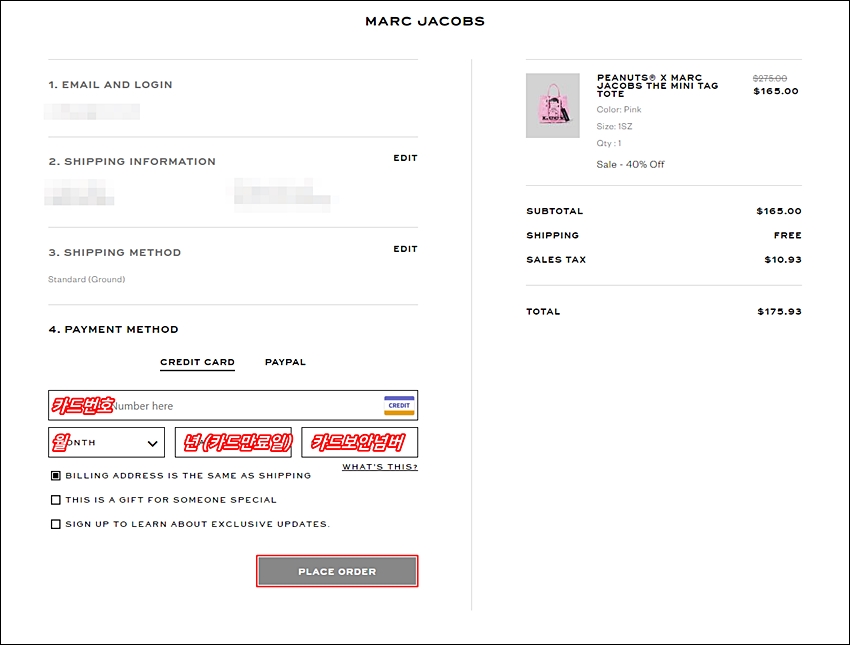Screen dimensions: 850x645
Task: Click the subtotal amount $165.00
Action: point(779,211)
